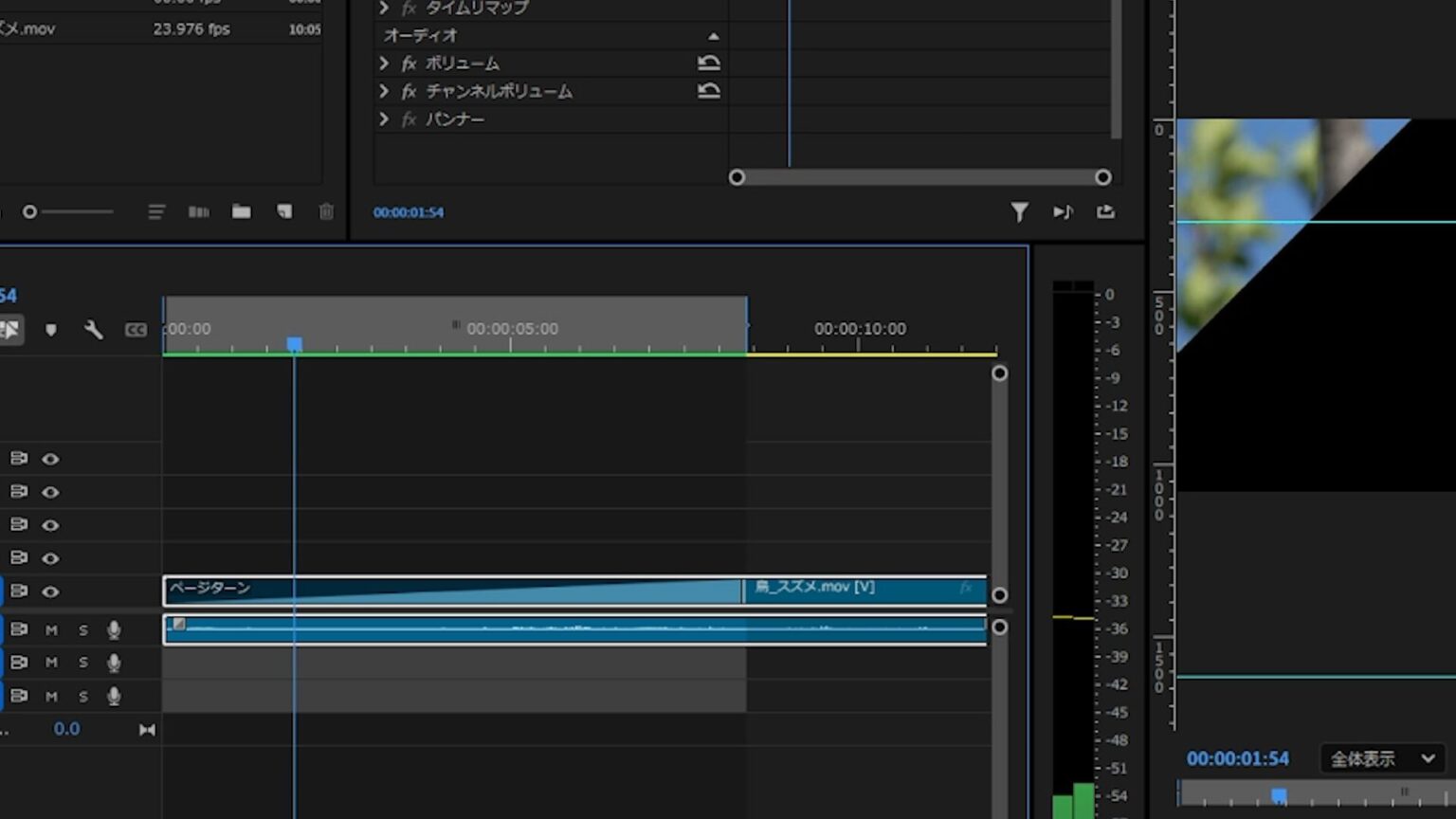Screen dimensions: 1456x819
Task: Click program monitor timecode 00:00:01:54
Action: [x=1237, y=758]
